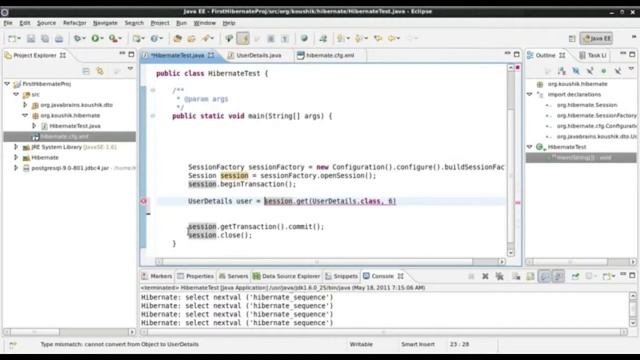
Task: Select the Data Source Explorer tab
Action: pos(287,276)
